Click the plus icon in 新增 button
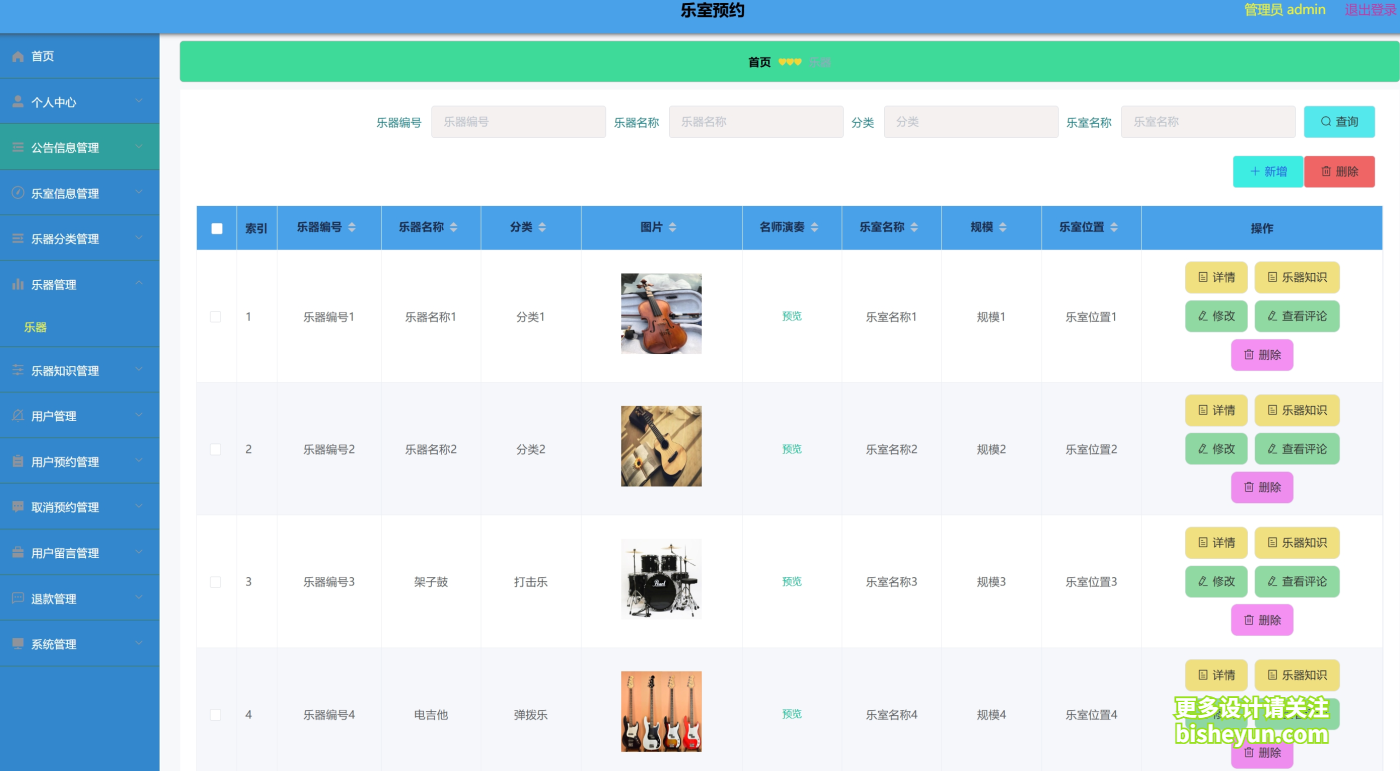 (1255, 172)
